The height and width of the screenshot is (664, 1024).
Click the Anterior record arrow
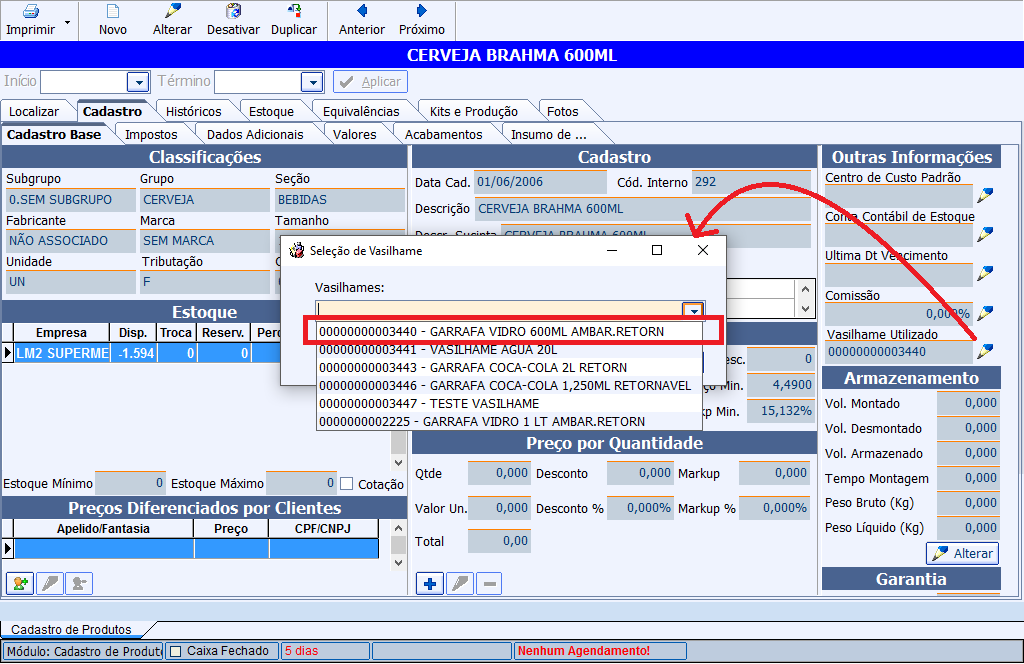coord(361,12)
